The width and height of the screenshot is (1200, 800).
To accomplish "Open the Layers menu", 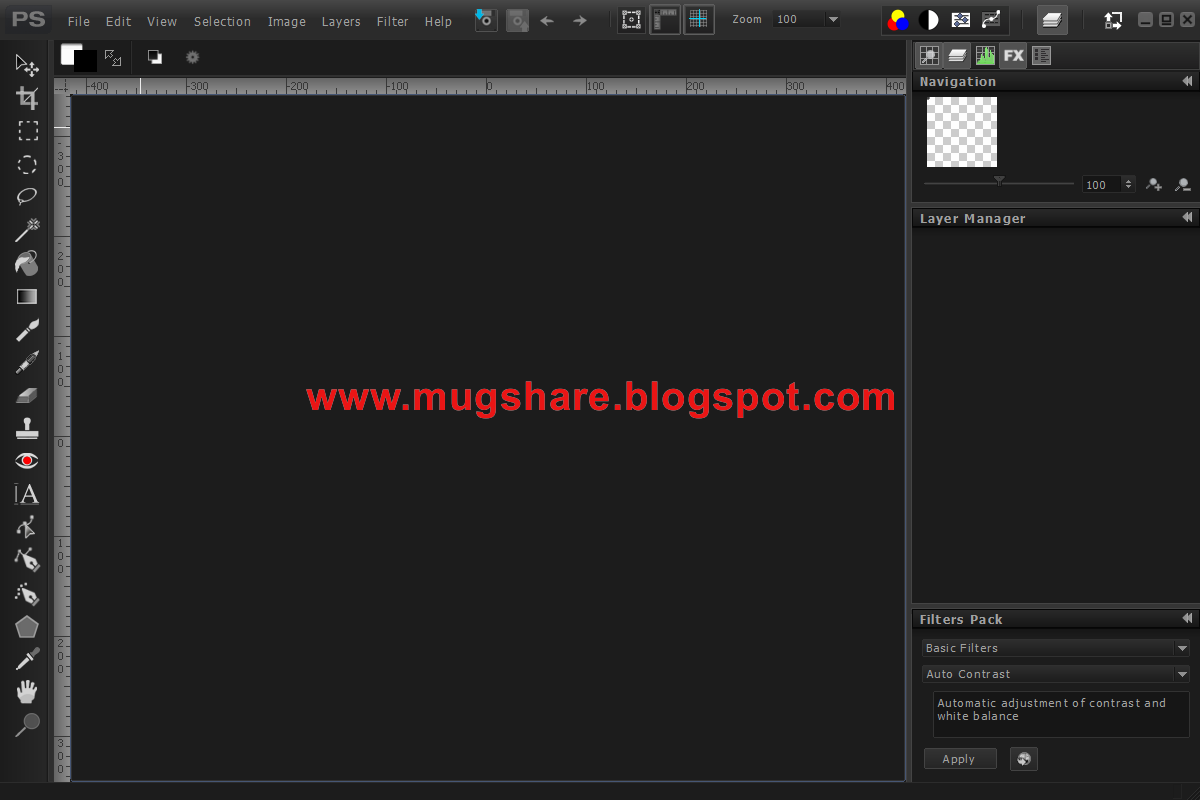I will (341, 21).
